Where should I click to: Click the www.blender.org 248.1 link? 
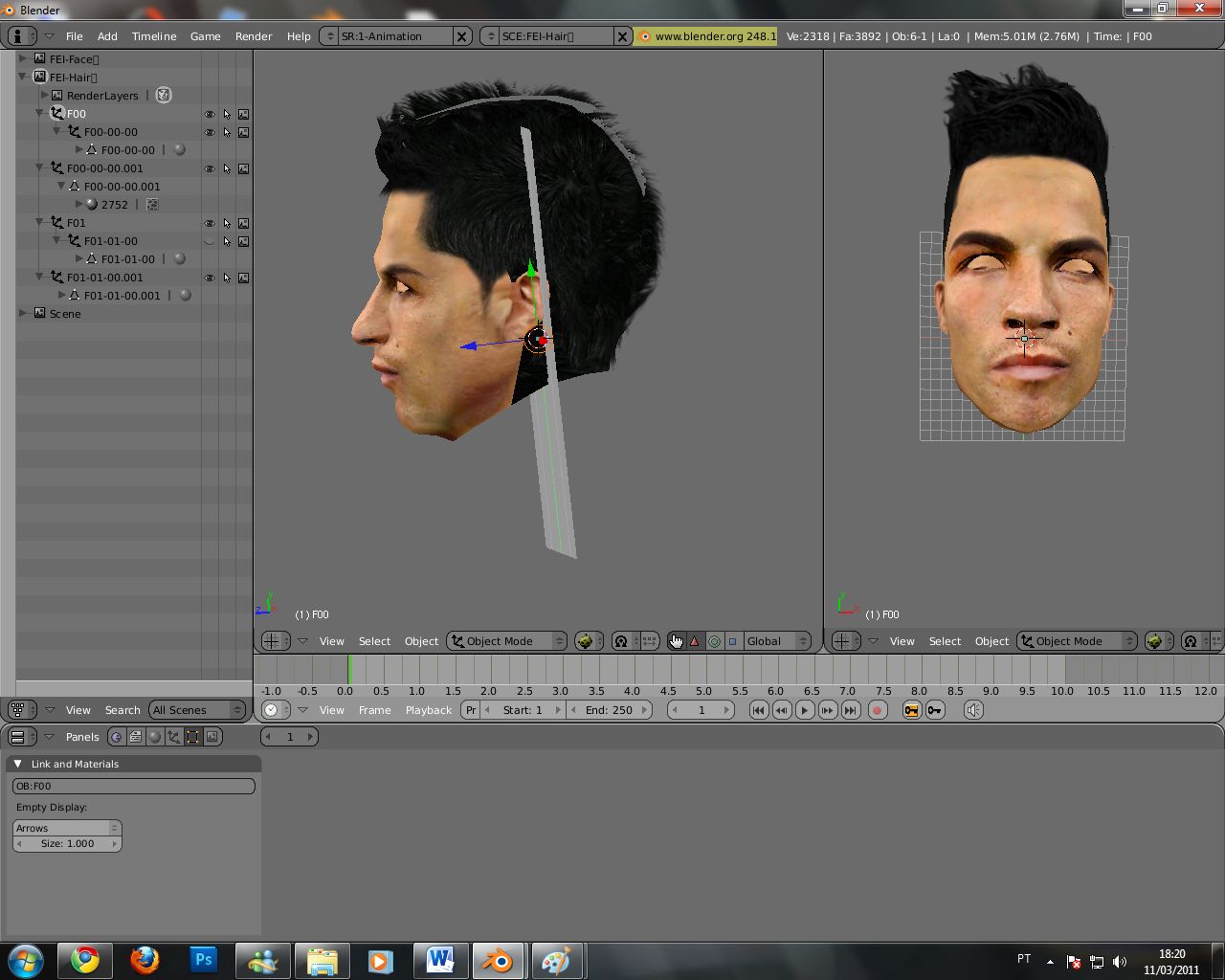[x=714, y=36]
